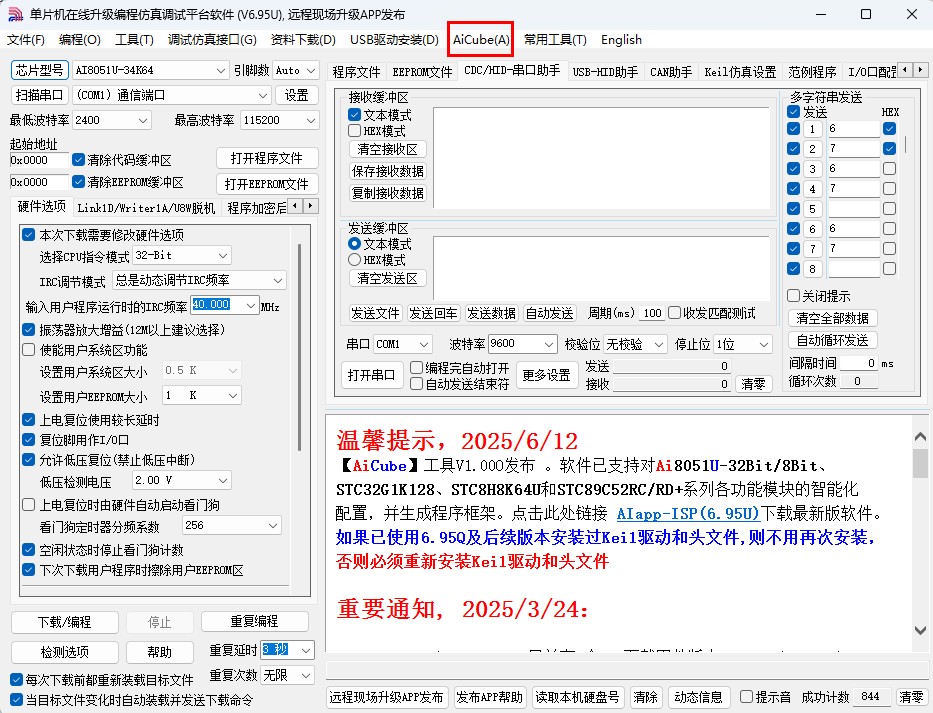Click 打开程序文件 button
The image size is (933, 713).
click(267, 158)
